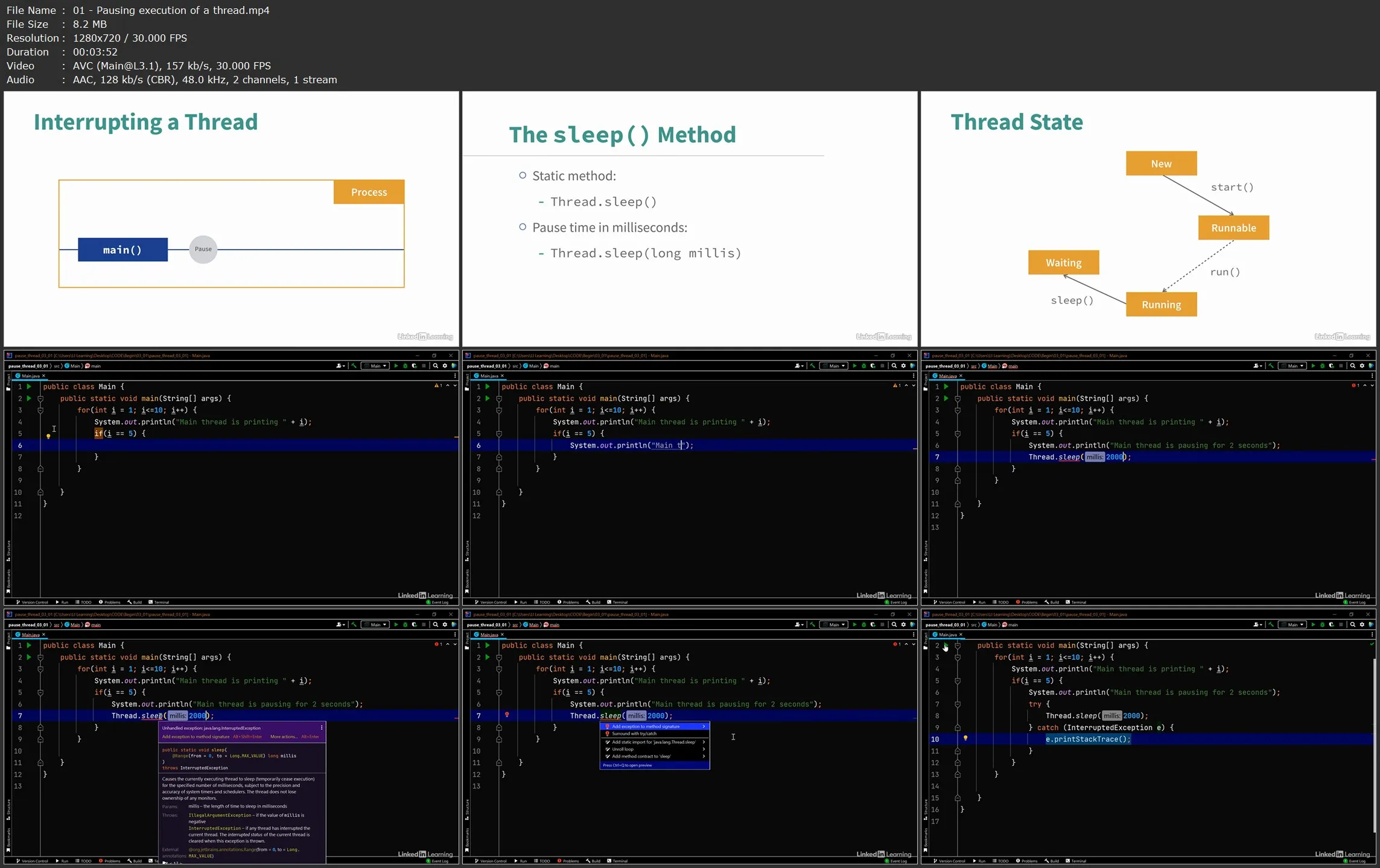The width and height of the screenshot is (1380, 868).
Task: Click Debug bug icon in frame with quick-fix menu
Action: pos(863,625)
